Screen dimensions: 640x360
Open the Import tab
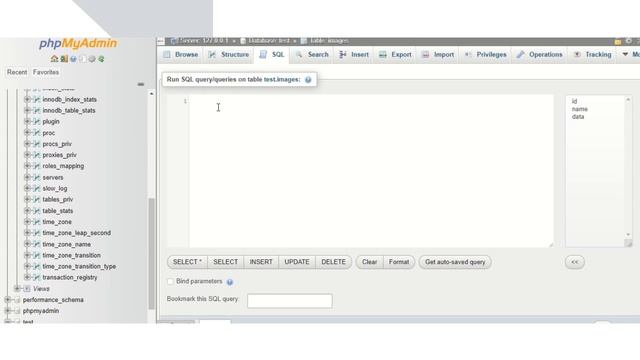[438, 55]
